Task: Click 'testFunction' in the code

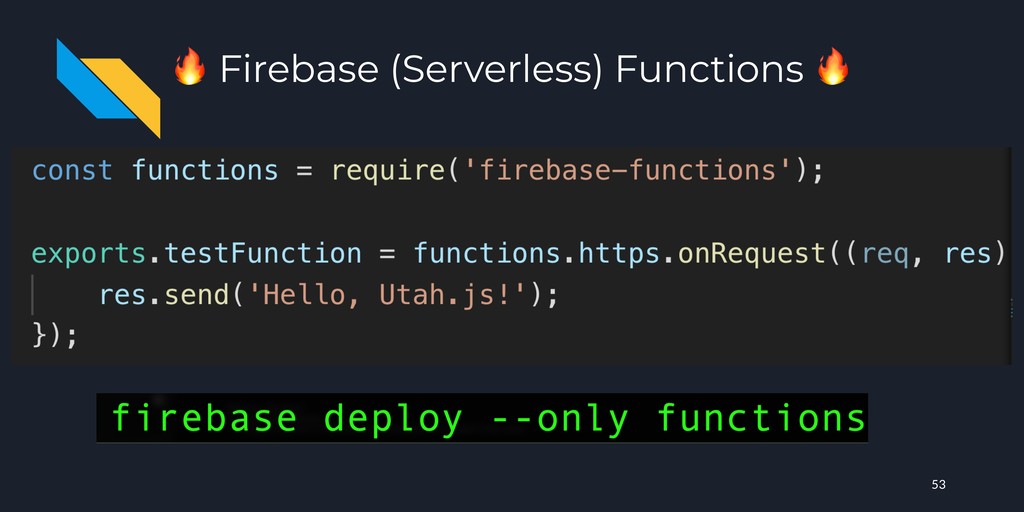Action: pyautogui.click(x=263, y=253)
